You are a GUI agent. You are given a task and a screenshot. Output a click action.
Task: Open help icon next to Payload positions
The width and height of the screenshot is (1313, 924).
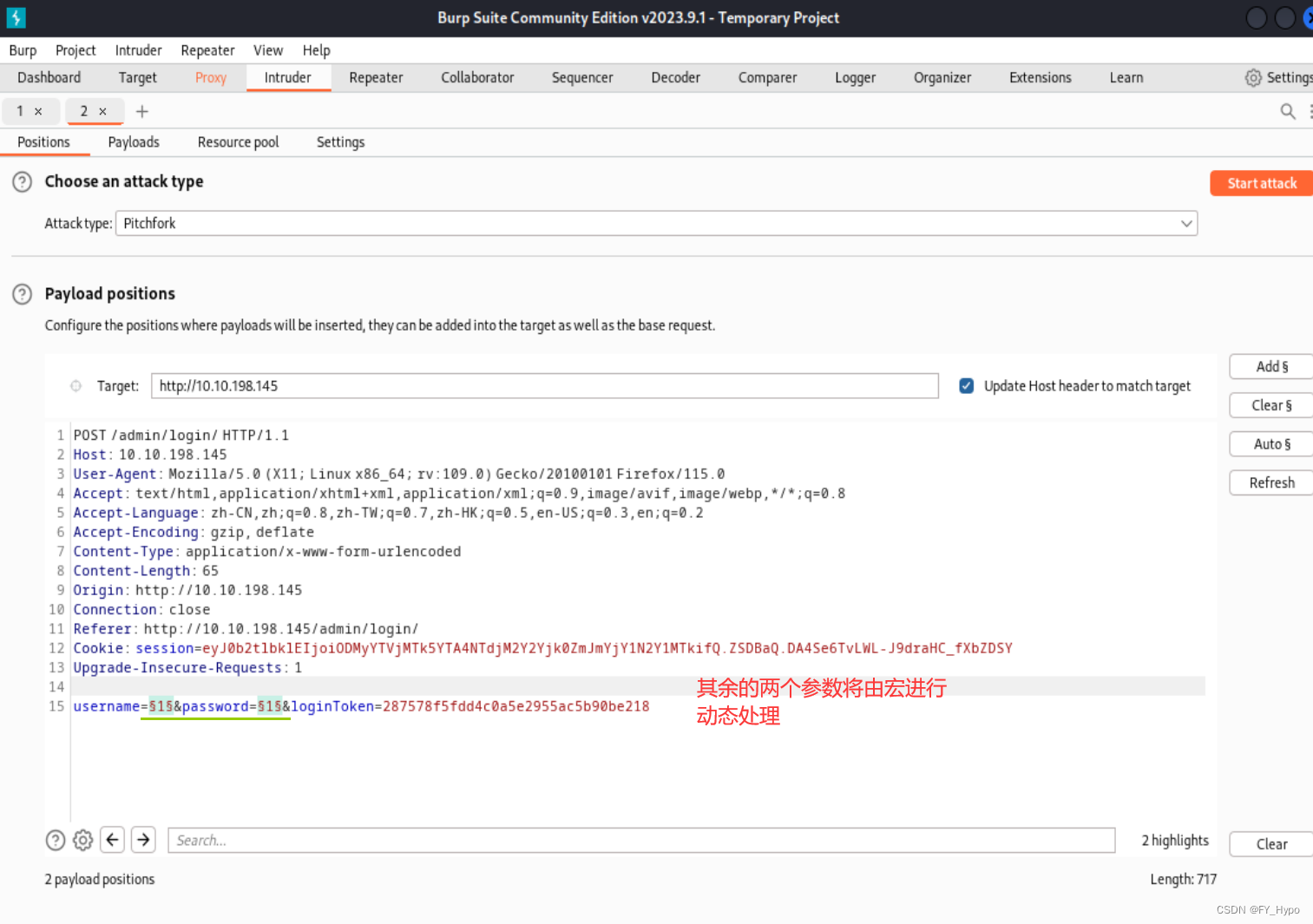22,294
